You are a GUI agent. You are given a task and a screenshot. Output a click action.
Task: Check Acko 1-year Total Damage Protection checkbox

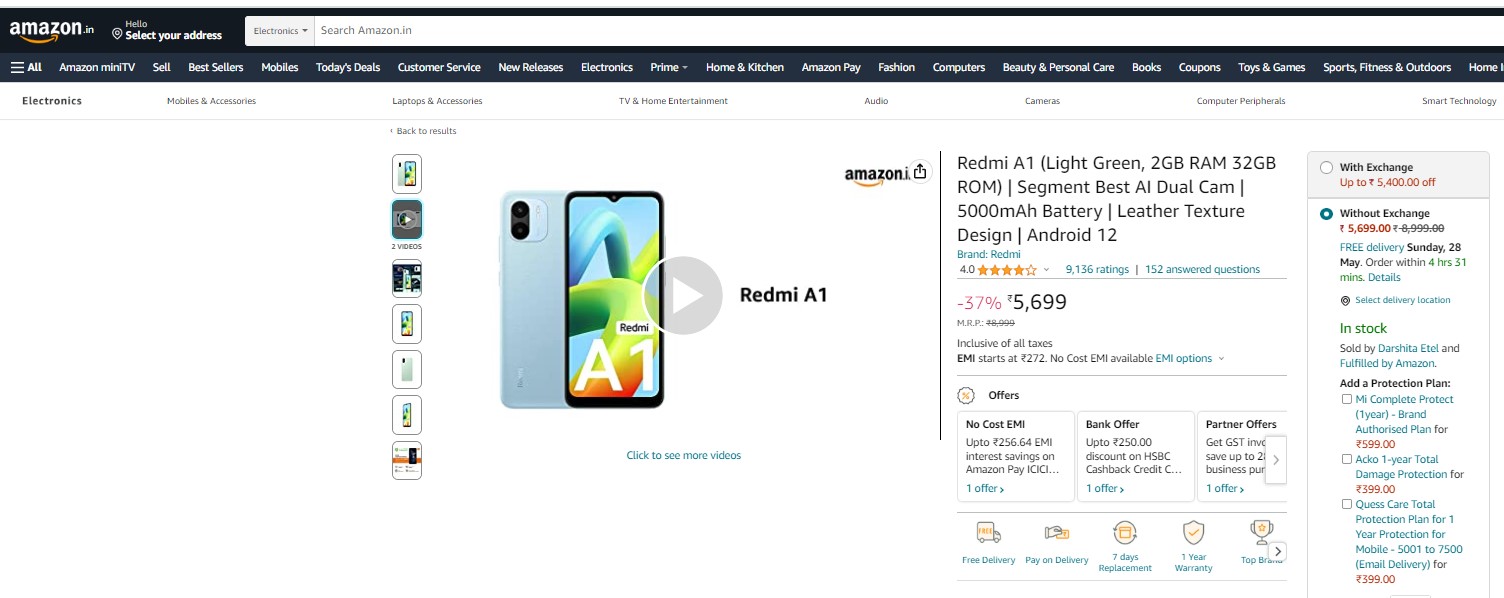click(1346, 459)
